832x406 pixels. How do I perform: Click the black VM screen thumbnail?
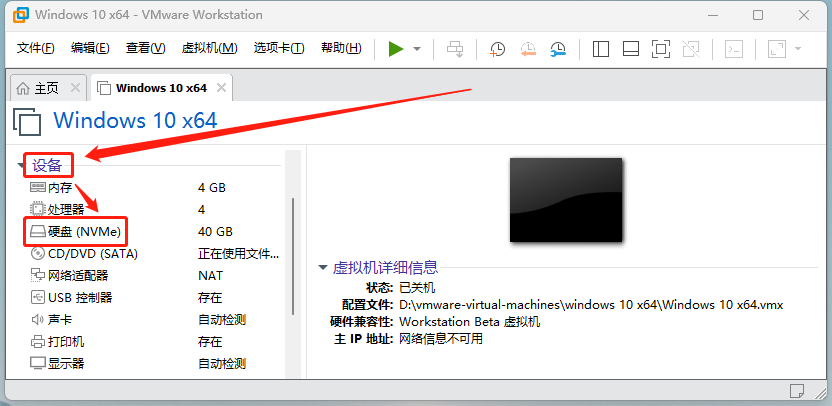(x=568, y=198)
